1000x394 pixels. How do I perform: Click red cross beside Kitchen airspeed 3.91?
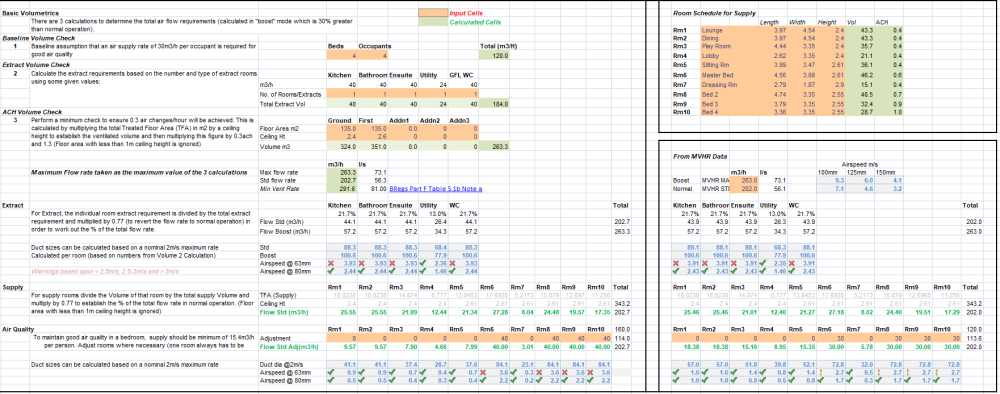pyautogui.click(x=677, y=263)
